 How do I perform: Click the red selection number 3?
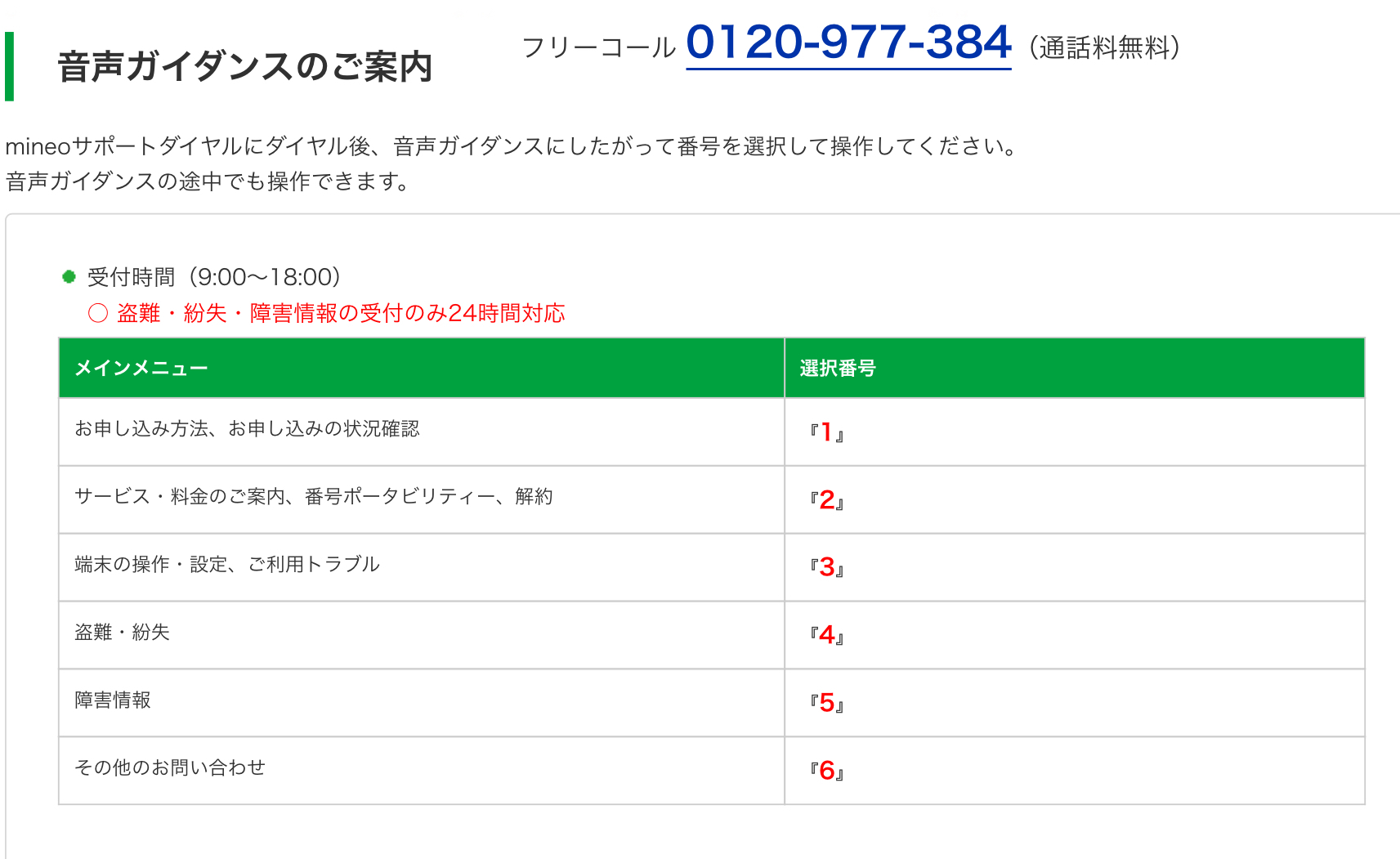(x=827, y=567)
